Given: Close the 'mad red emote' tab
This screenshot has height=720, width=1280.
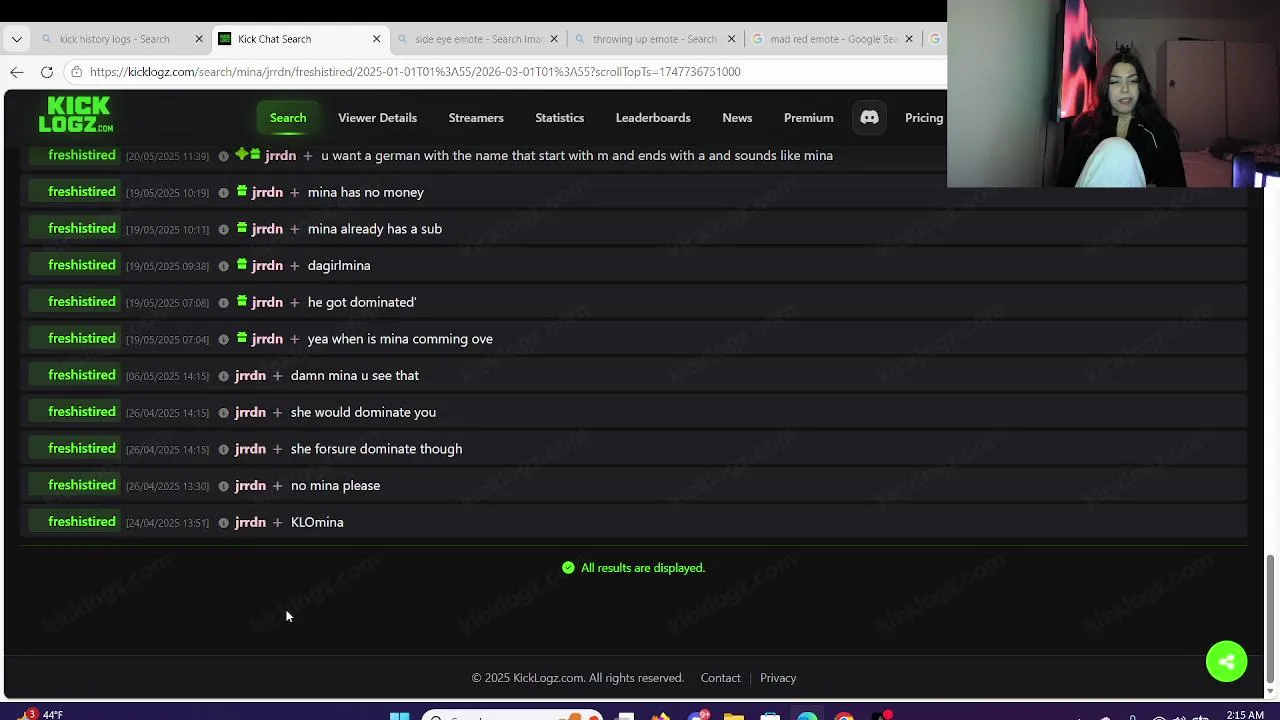Looking at the screenshot, I should (x=909, y=39).
